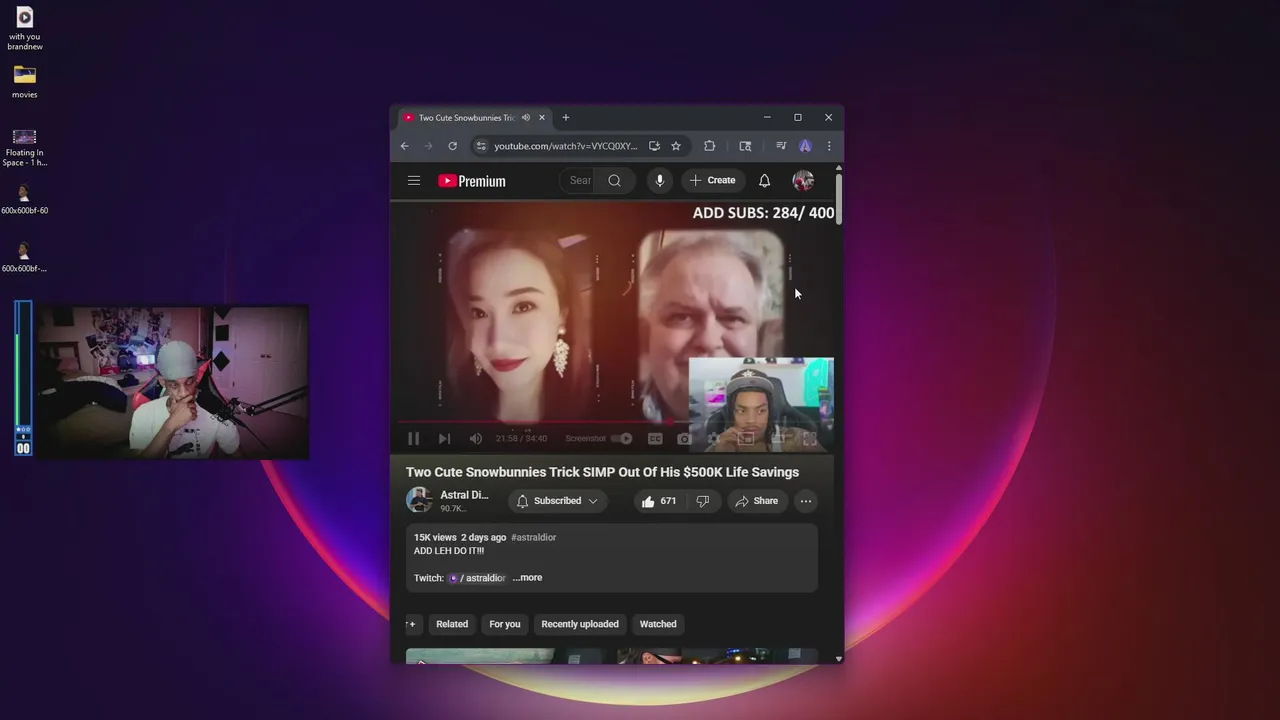Install app icon in address bar
This screenshot has height=720, width=1280.
(x=654, y=146)
